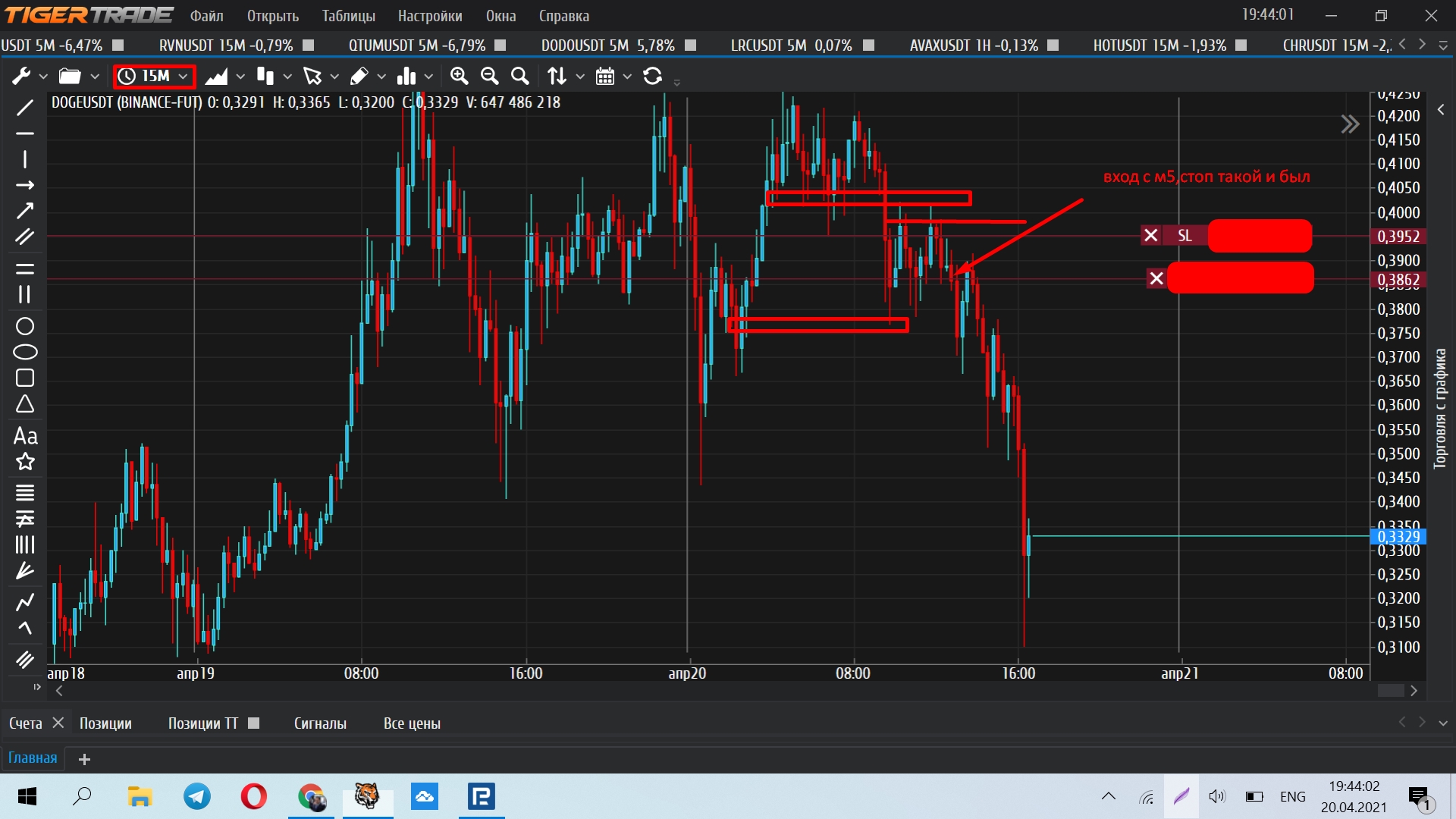
Task: Select the star favorites tool
Action: (25, 462)
